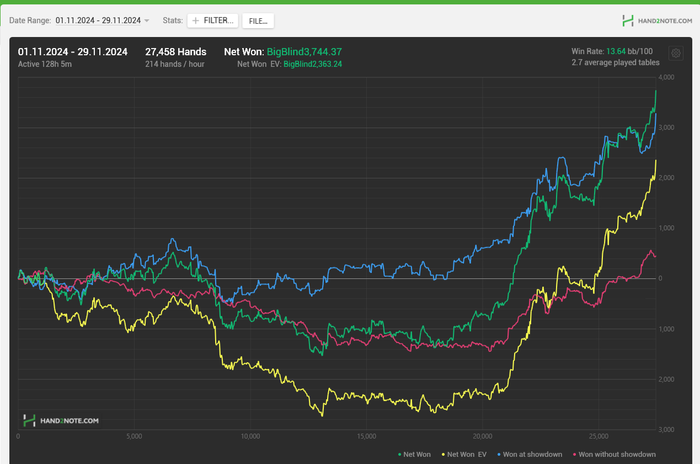The width and height of the screenshot is (700, 464).
Task: Click the 2.7 average played tables text
Action: pos(615,63)
